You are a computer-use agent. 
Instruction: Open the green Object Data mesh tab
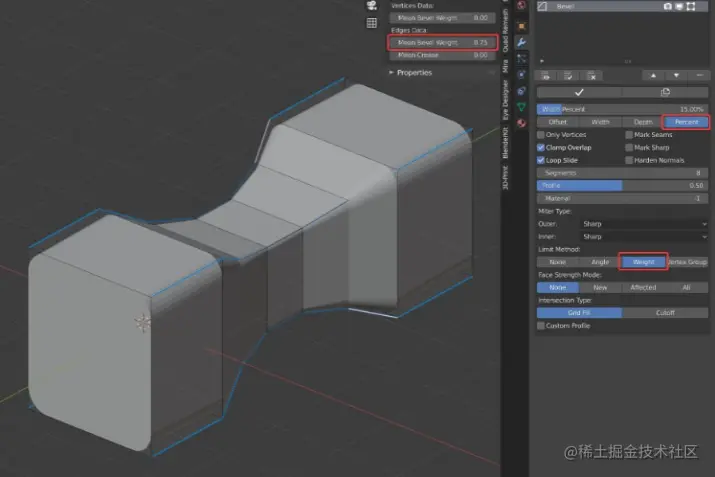point(522,107)
